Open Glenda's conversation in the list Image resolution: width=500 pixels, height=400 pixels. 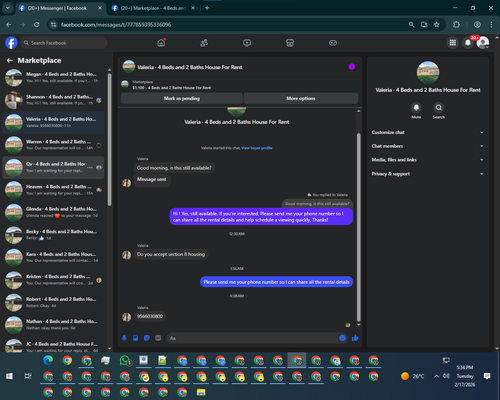(x=53, y=212)
